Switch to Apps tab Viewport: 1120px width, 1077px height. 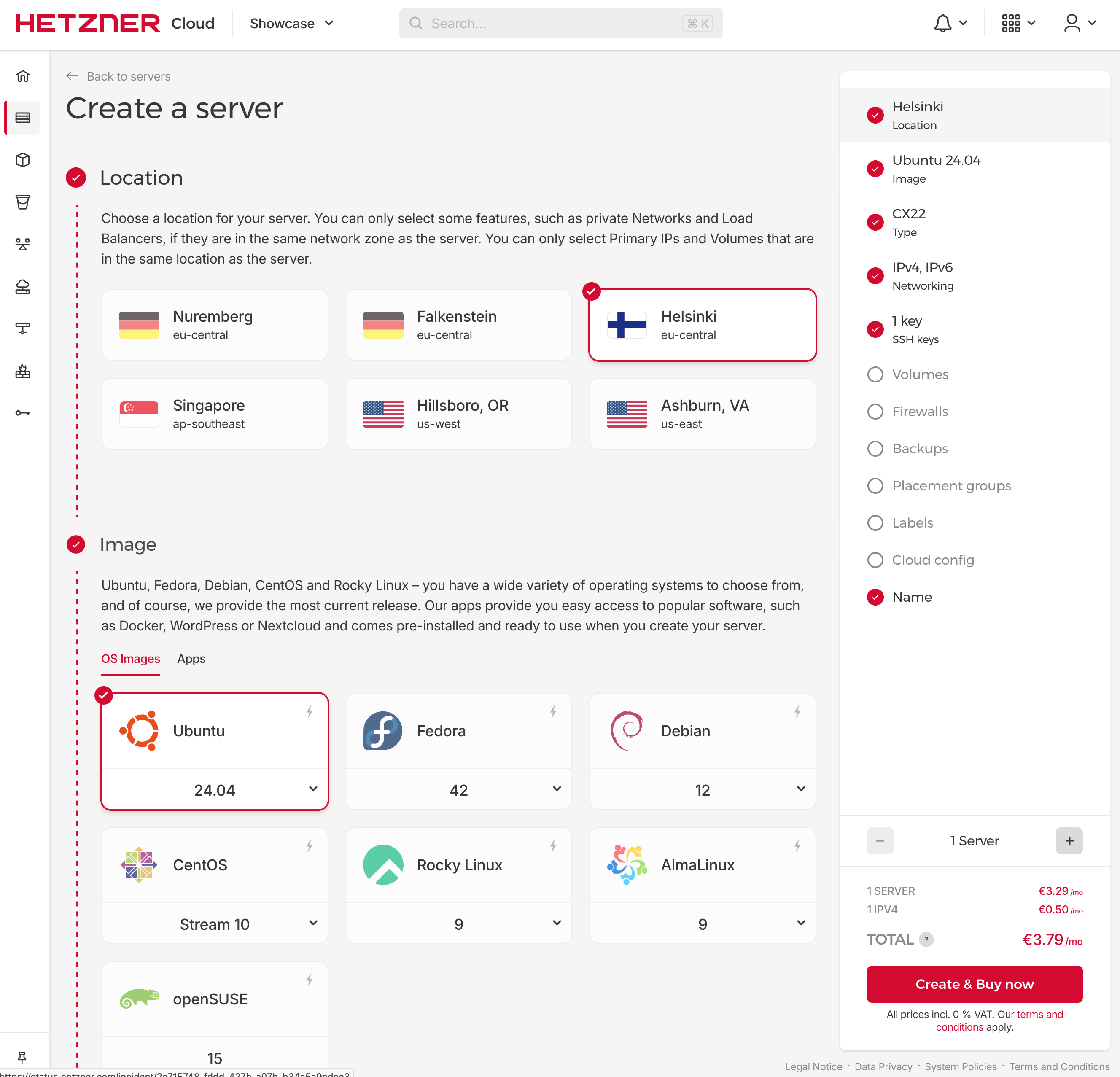tap(191, 659)
